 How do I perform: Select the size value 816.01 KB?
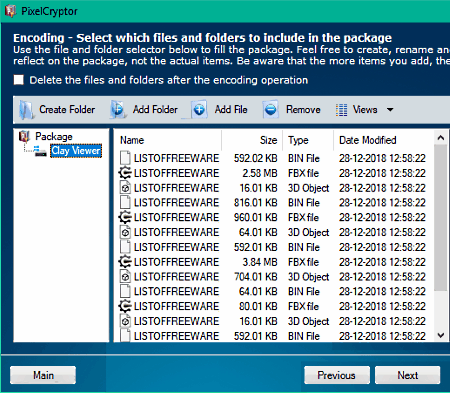(x=256, y=202)
